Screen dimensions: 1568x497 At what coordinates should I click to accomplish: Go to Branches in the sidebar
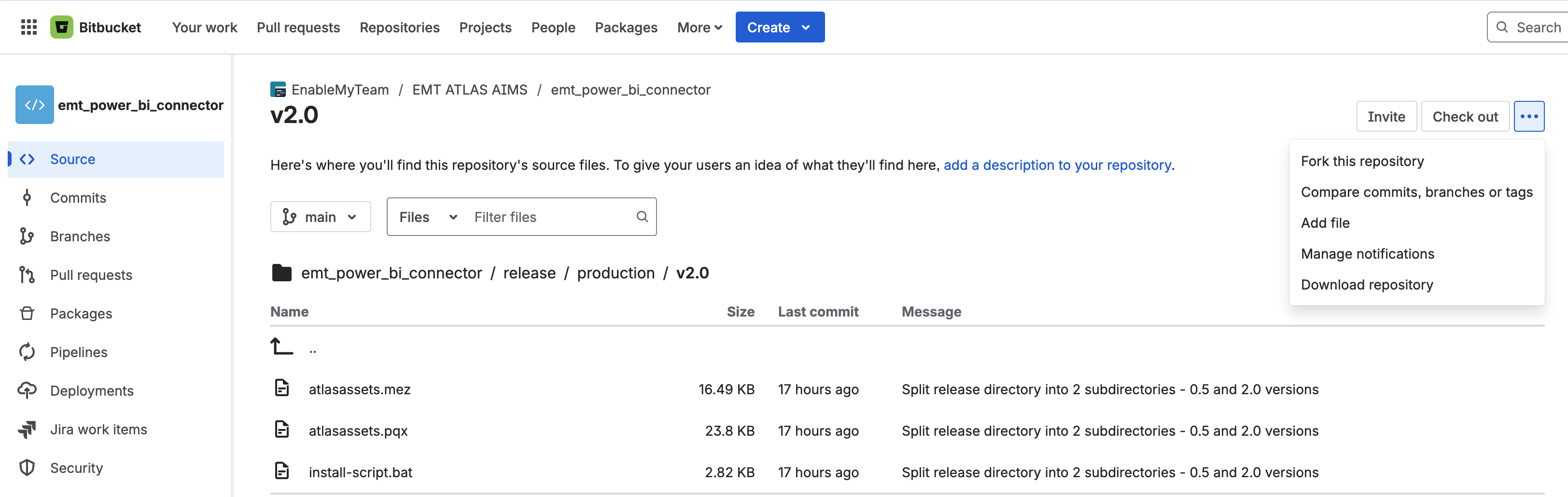pyautogui.click(x=80, y=236)
